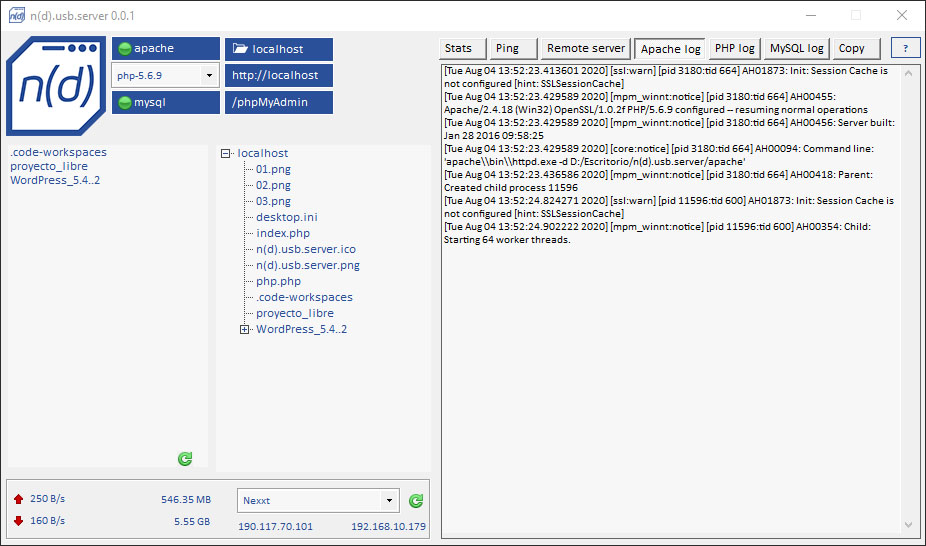Image resolution: width=926 pixels, height=546 pixels.
Task: Click the 250 B/s upload speed
Action: 47,499
